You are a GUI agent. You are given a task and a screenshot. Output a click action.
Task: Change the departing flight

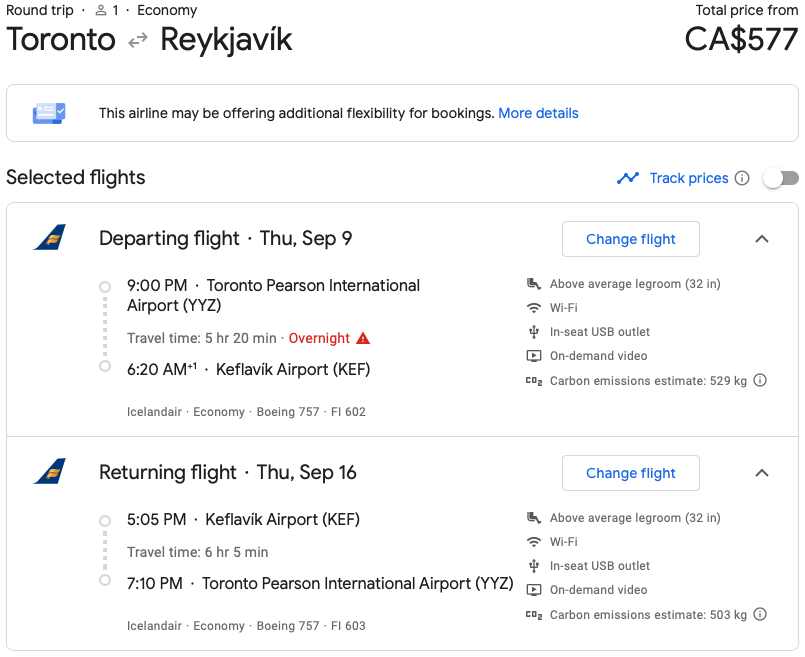point(630,239)
